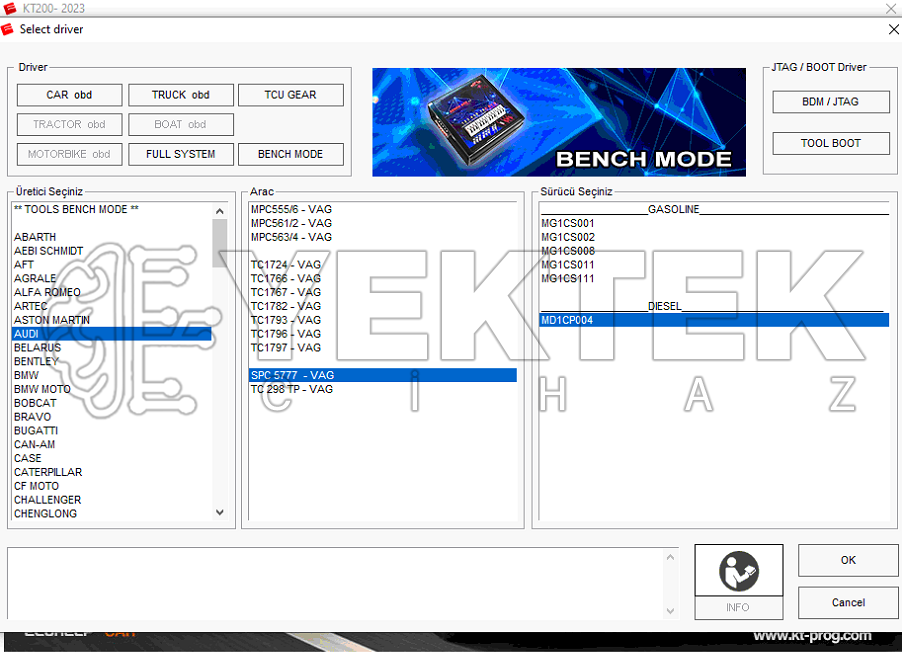Viewport: 902px width, 652px height.
Task: Select MD1CP004 diesel driver
Action: click(x=714, y=320)
